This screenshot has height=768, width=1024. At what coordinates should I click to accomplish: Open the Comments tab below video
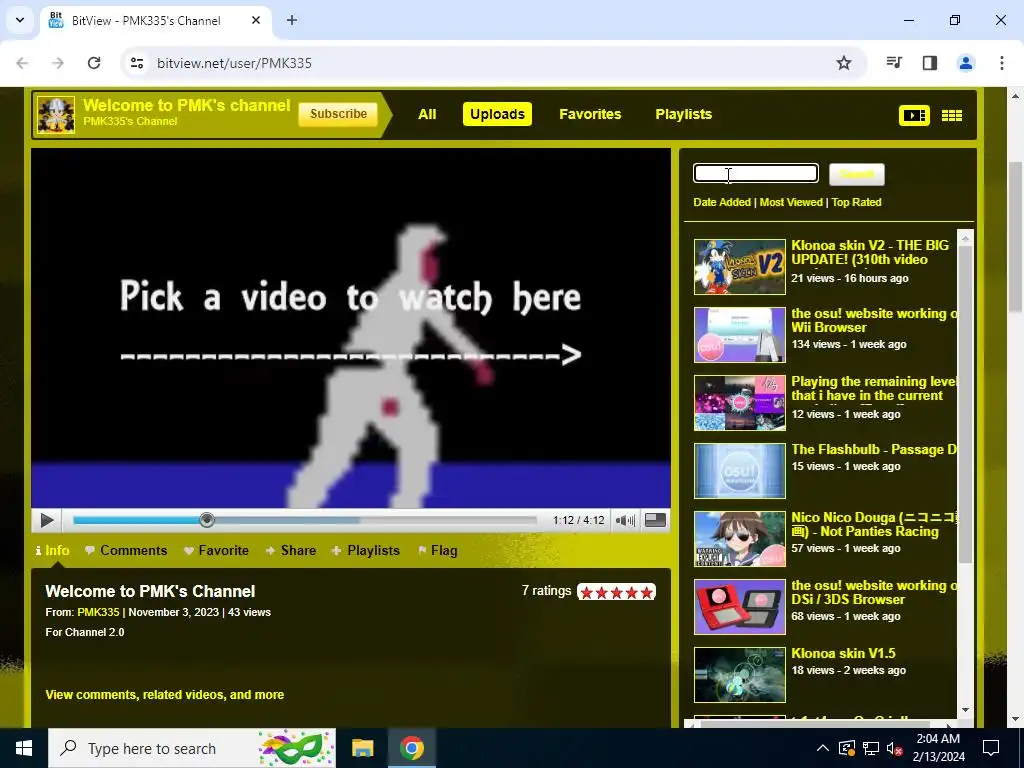(x=126, y=551)
